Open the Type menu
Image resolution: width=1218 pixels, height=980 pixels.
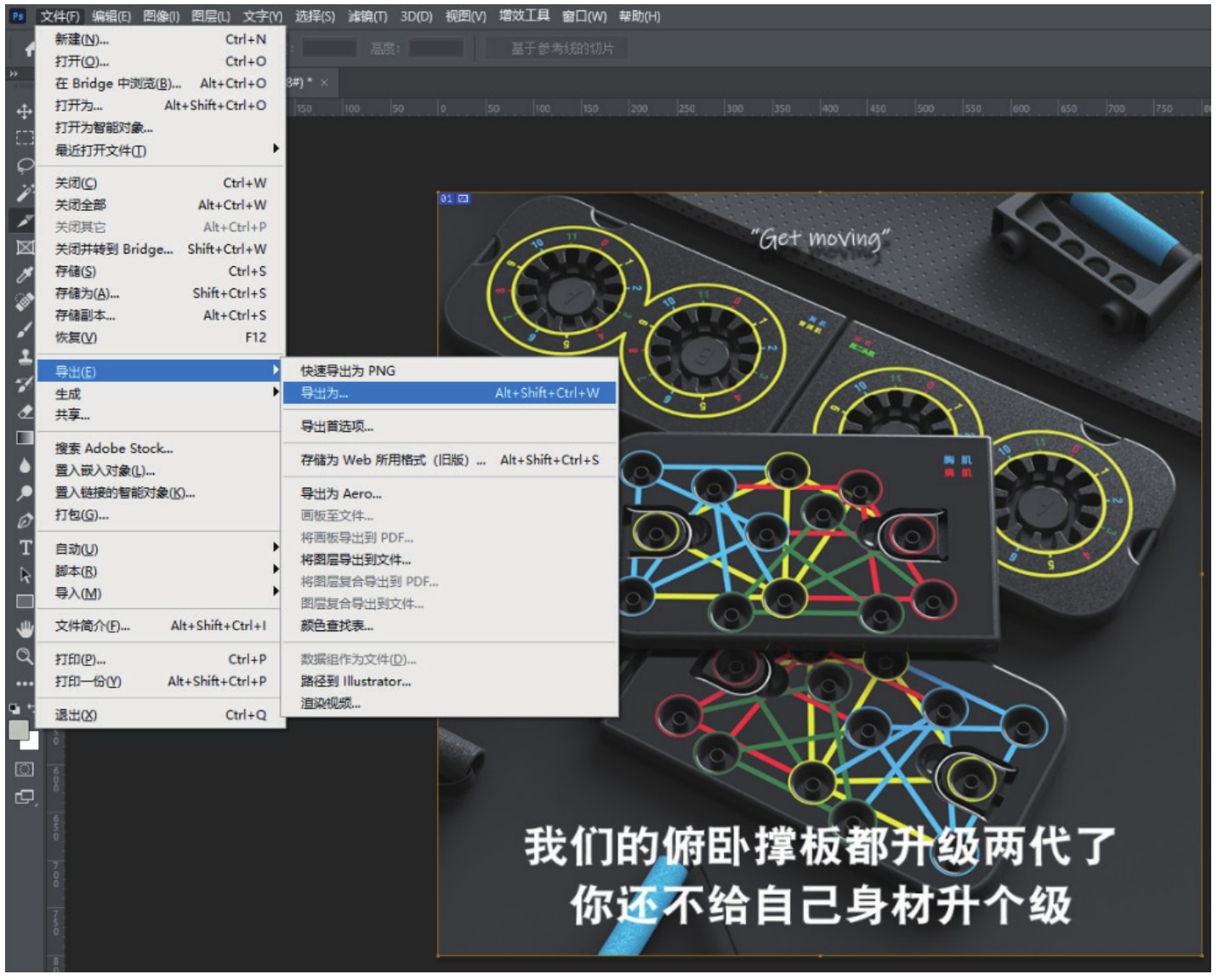(262, 16)
